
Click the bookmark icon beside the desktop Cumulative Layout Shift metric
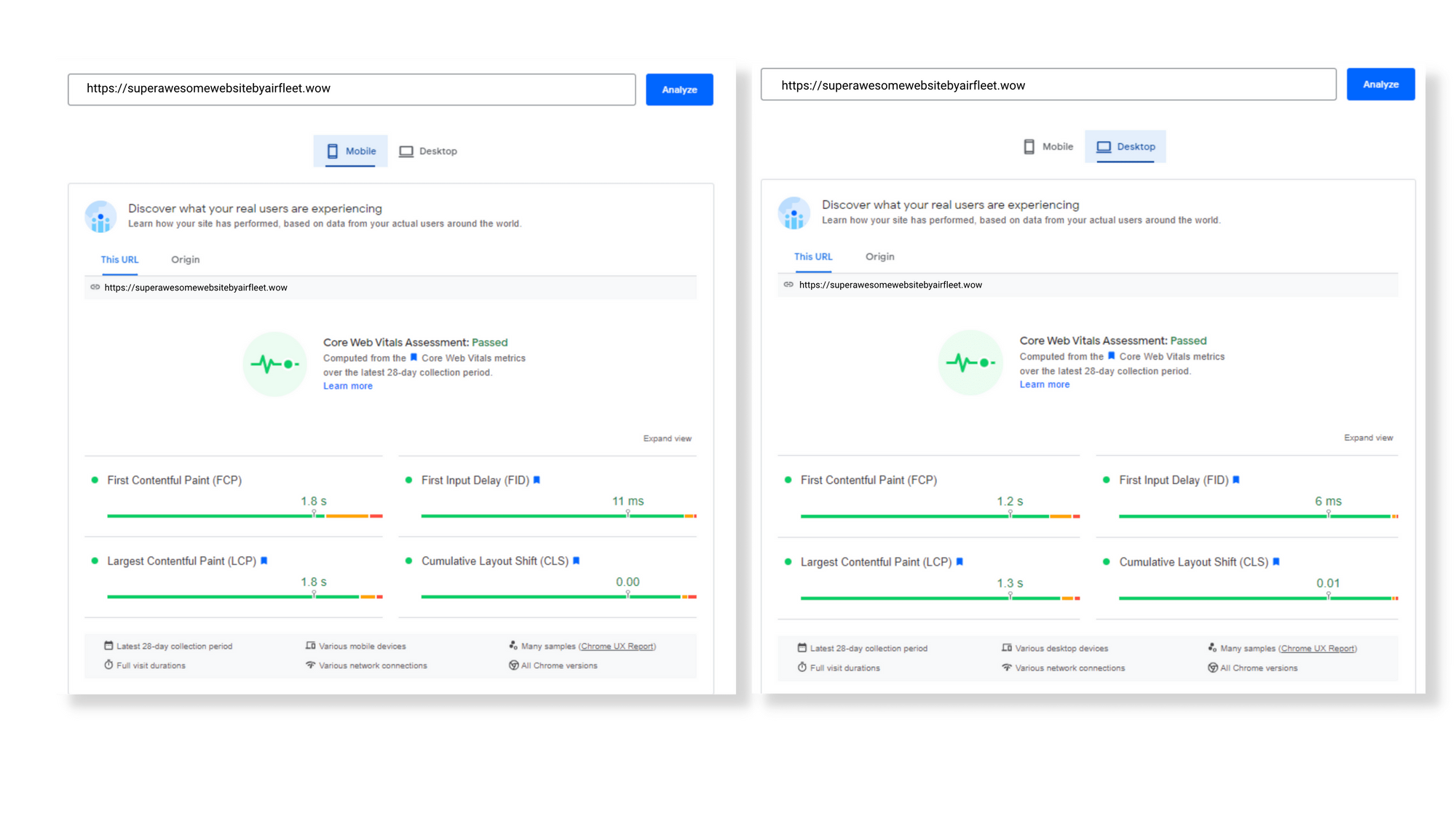pyautogui.click(x=1276, y=562)
